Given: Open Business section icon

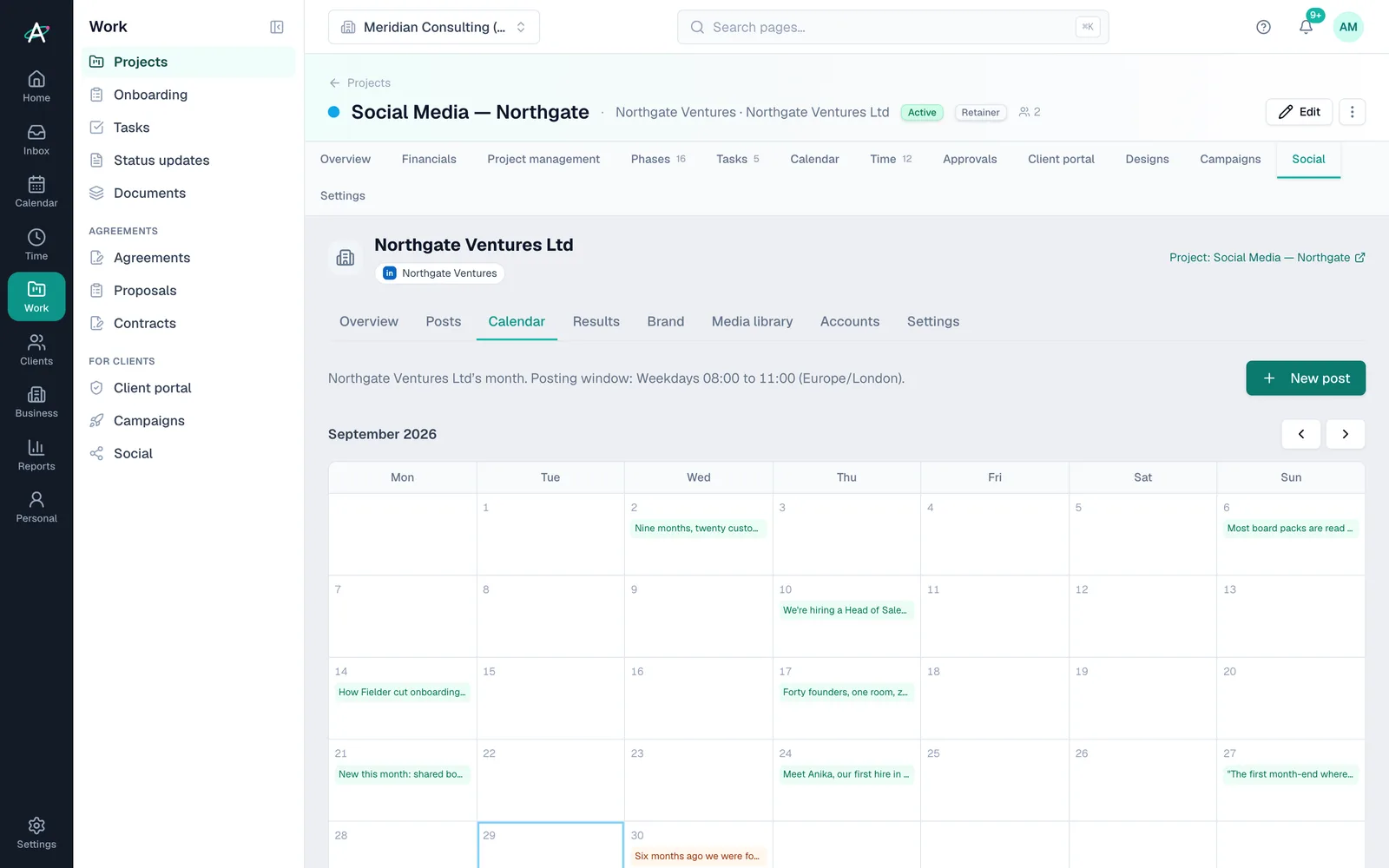Looking at the screenshot, I should coord(36,402).
